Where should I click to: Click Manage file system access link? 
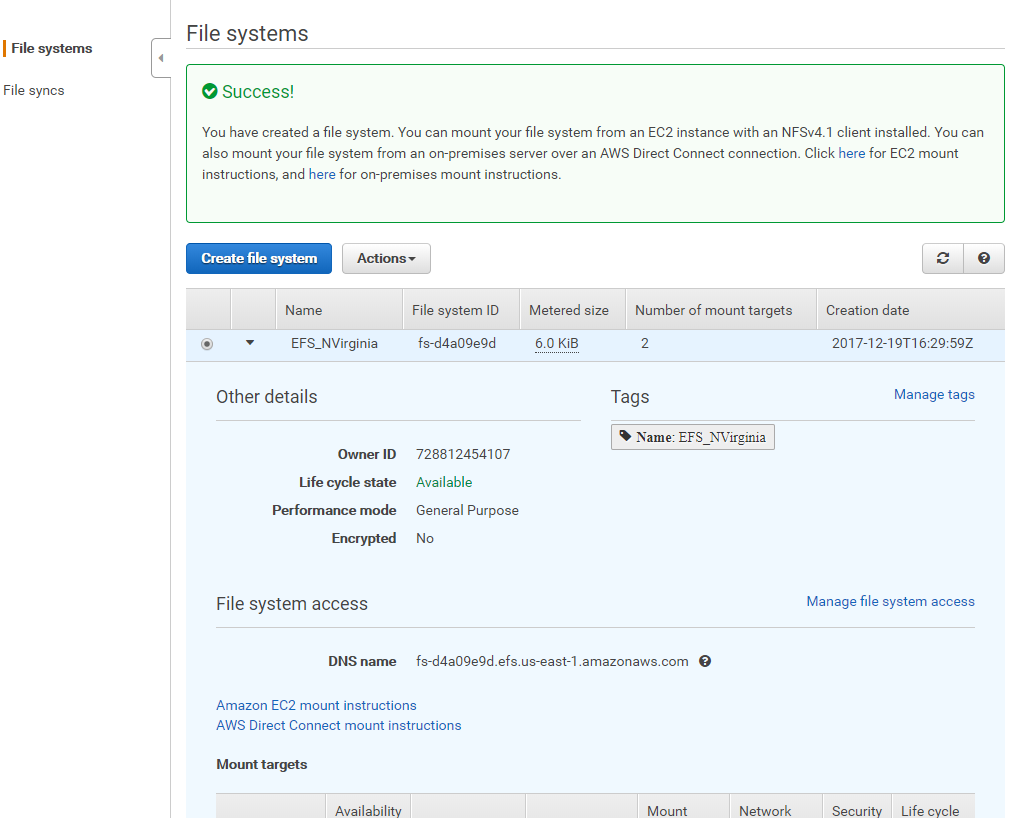(890, 601)
